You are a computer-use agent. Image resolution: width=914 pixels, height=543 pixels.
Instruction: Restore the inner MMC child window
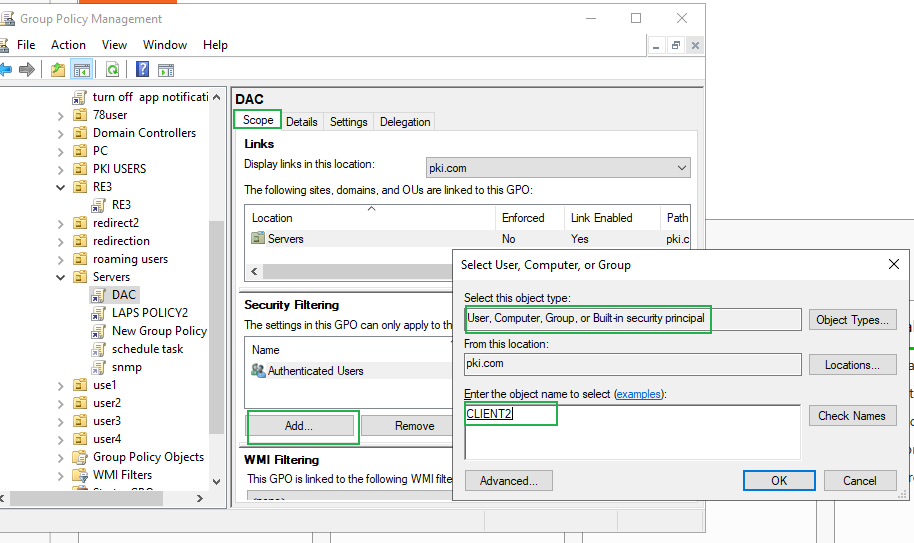676,45
